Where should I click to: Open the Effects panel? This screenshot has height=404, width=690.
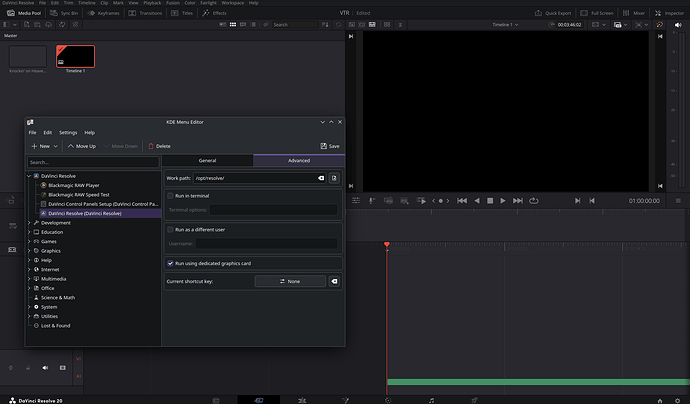[214, 13]
